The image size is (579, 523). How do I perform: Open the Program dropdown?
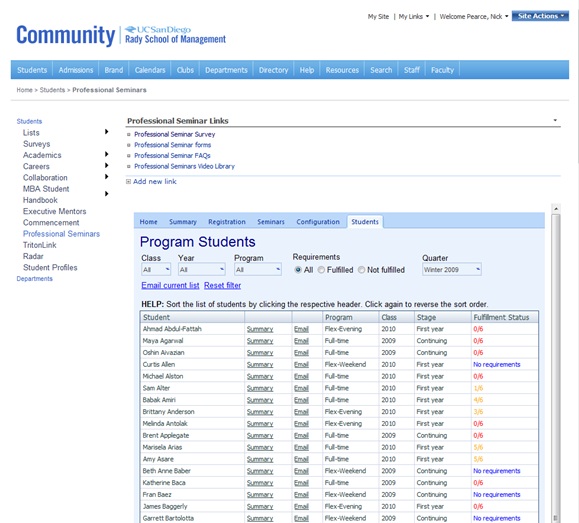point(258,269)
